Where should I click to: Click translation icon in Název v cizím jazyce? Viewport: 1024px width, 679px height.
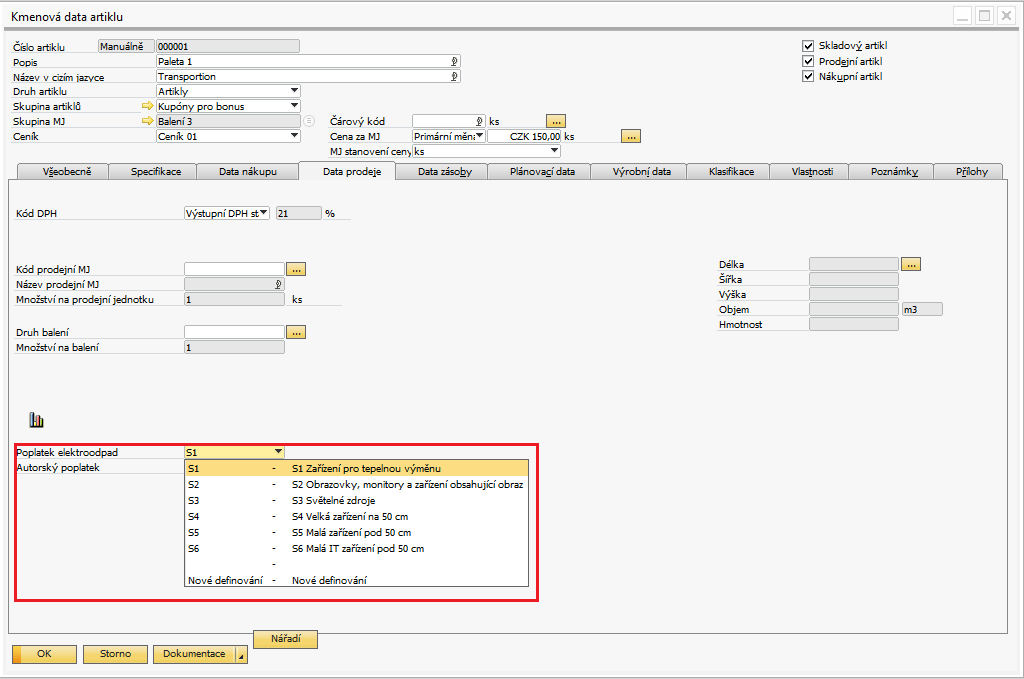click(454, 76)
